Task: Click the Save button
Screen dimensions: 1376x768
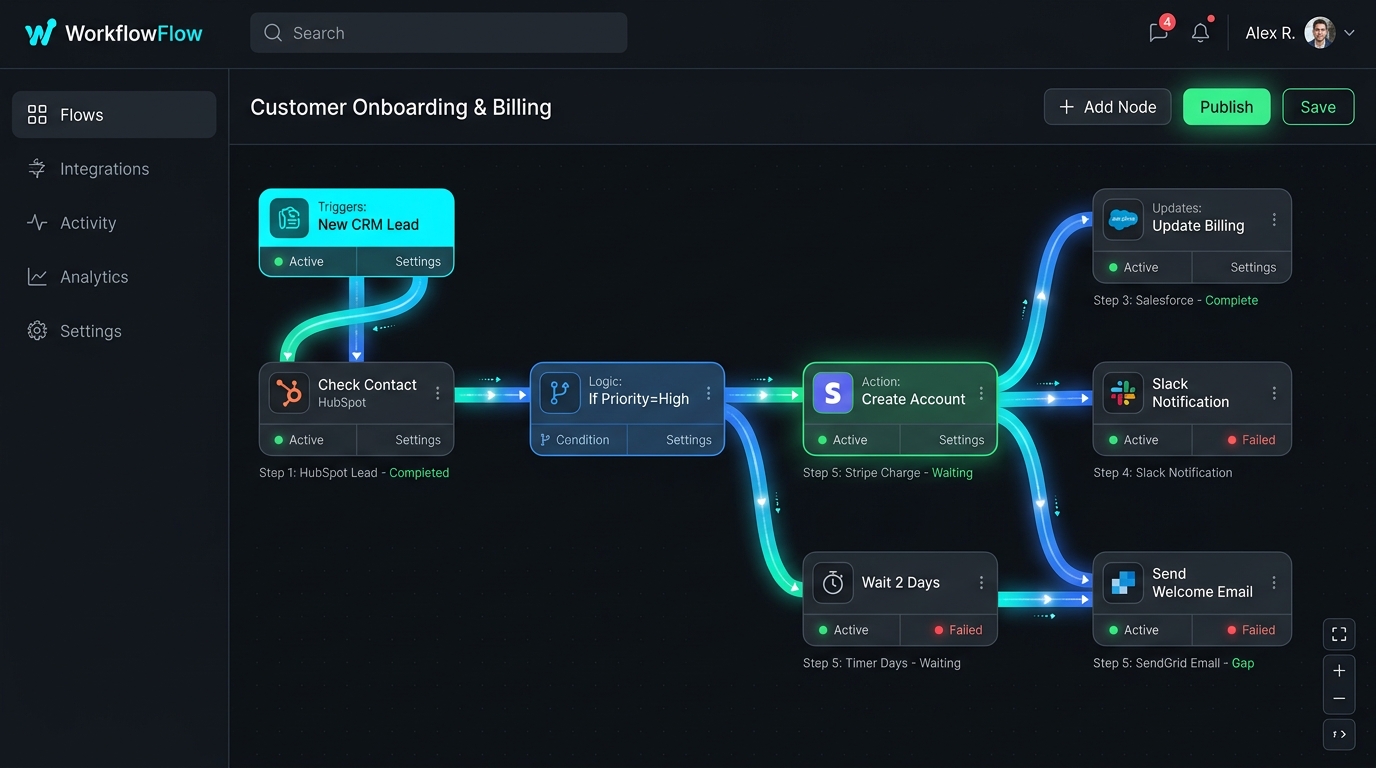Action: pyautogui.click(x=1318, y=107)
